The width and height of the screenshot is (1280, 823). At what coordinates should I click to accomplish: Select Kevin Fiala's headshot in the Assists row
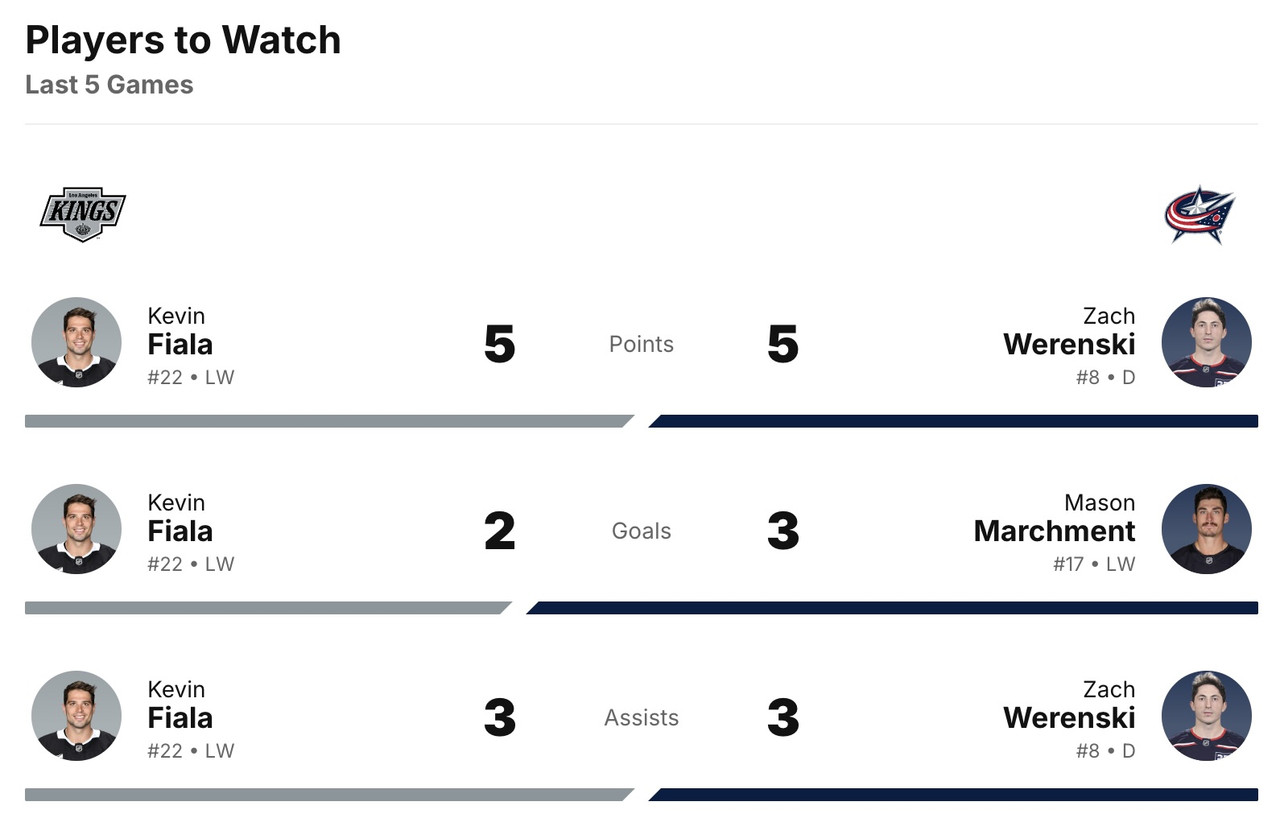pos(76,716)
